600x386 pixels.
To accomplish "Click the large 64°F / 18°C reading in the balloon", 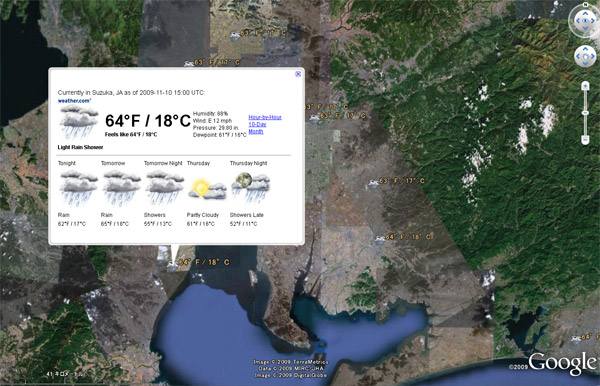I will (148, 121).
